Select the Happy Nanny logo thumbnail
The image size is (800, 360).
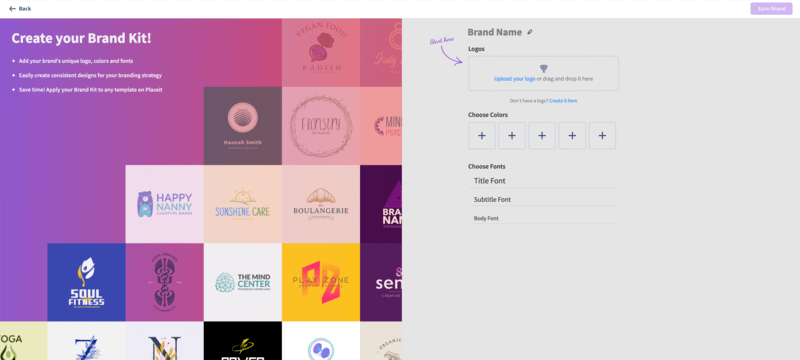[165, 204]
